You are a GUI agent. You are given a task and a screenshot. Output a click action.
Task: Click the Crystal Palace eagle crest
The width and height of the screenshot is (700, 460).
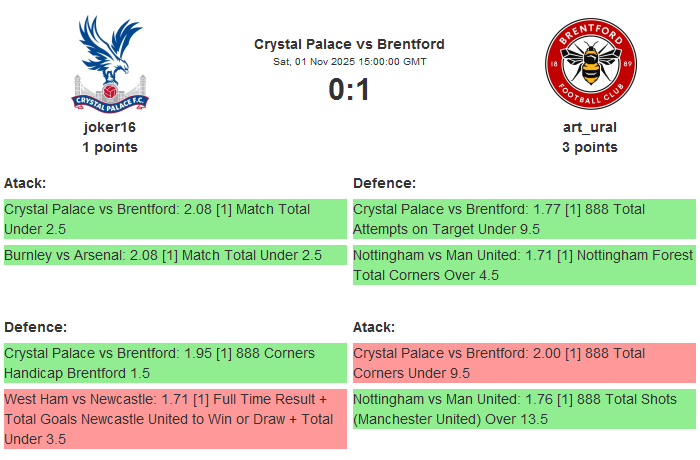pos(110,62)
